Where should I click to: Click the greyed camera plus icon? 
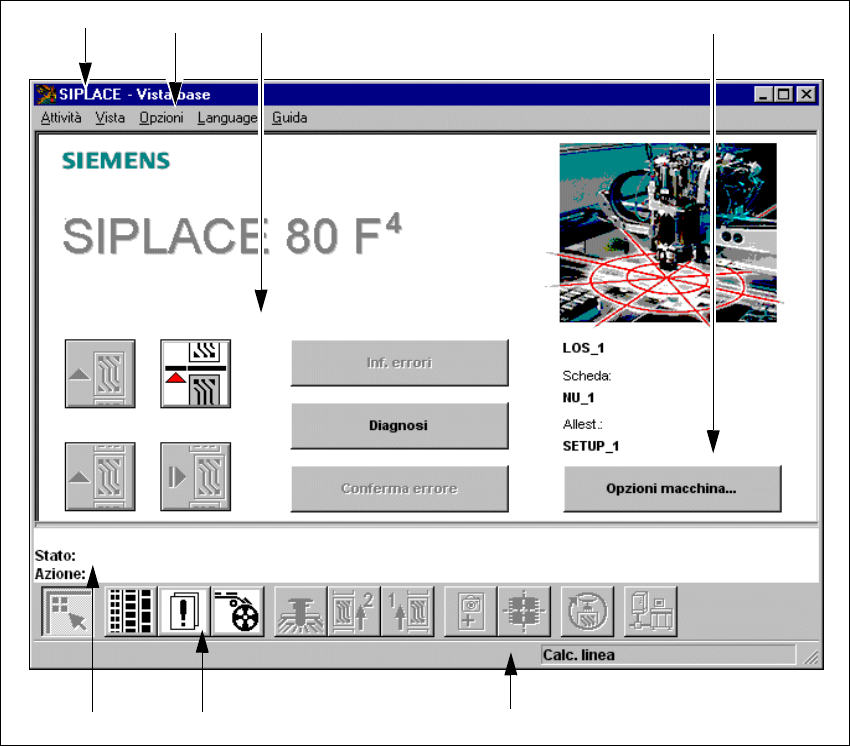point(471,612)
